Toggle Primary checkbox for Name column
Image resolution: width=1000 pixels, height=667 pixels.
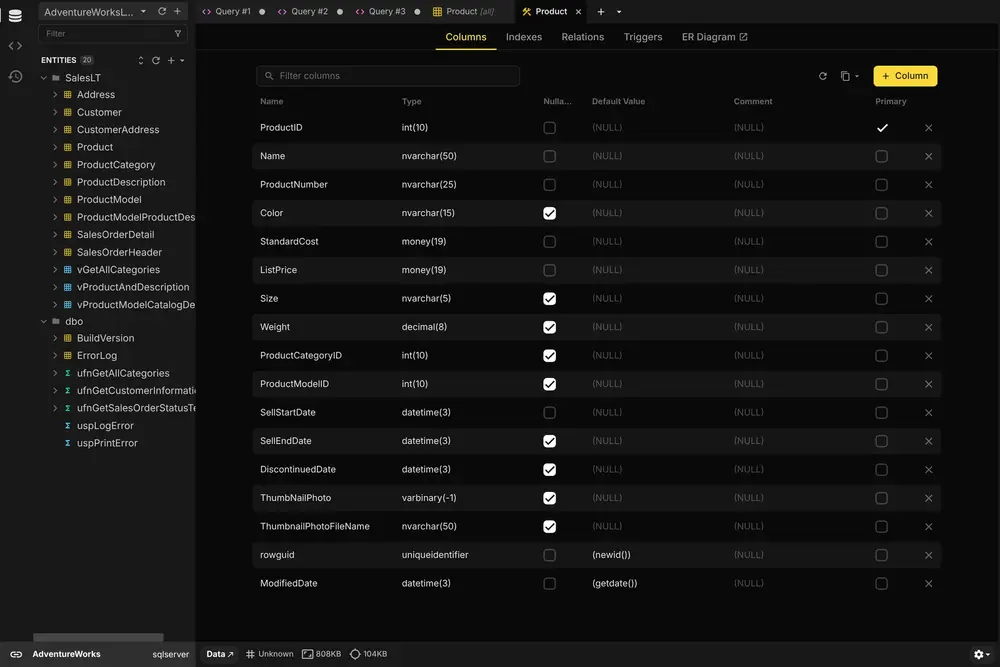pos(881,156)
